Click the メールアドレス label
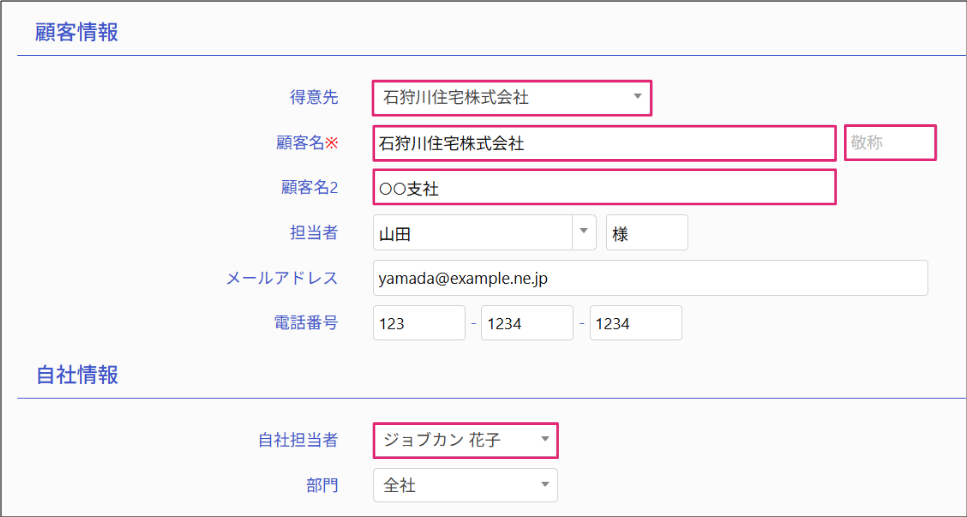The height and width of the screenshot is (517, 967). (282, 278)
